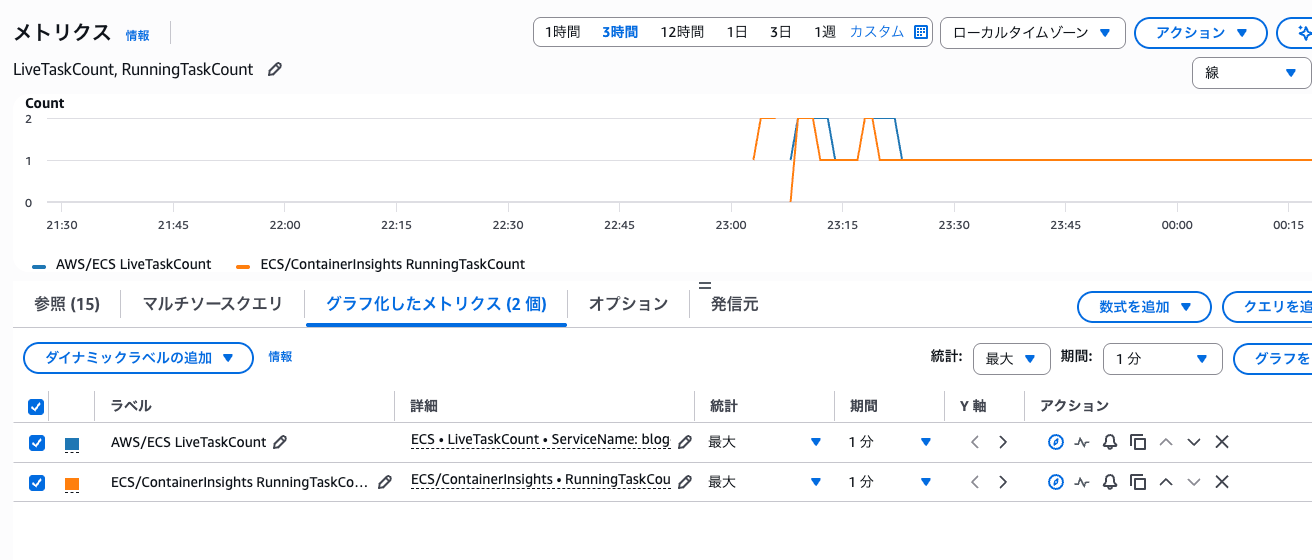Edit the ContainerInsights details with the pencil icon

pyautogui.click(x=685, y=482)
